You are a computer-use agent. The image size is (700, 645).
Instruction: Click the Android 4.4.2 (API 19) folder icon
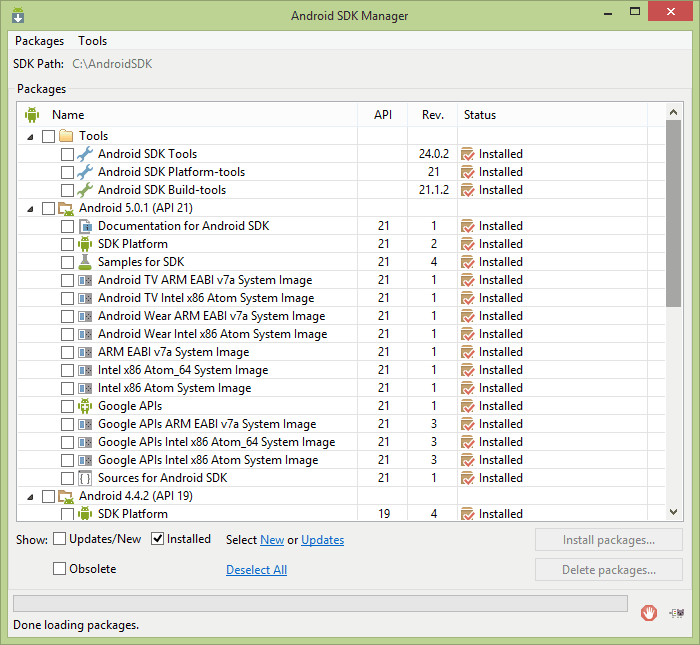click(x=66, y=496)
